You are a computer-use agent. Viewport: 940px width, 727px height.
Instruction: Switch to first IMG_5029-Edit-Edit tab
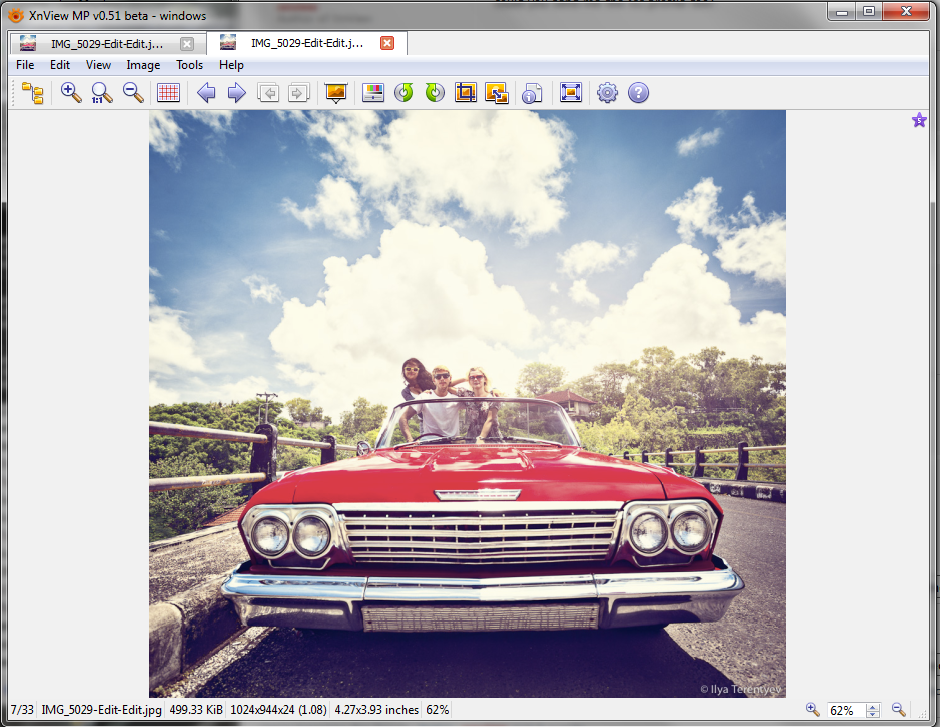[107, 44]
